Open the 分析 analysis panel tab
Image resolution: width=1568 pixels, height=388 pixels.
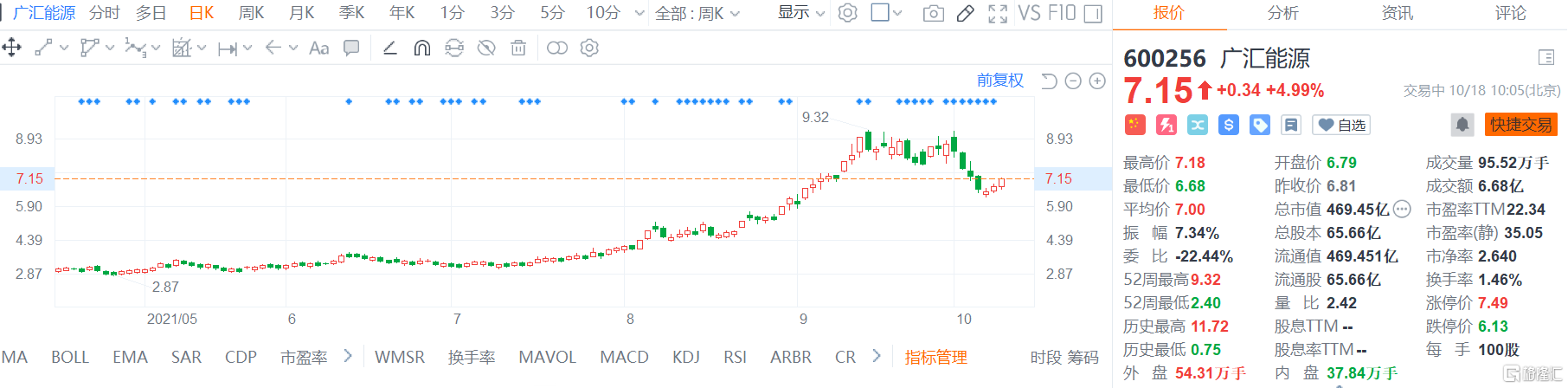click(x=1282, y=13)
